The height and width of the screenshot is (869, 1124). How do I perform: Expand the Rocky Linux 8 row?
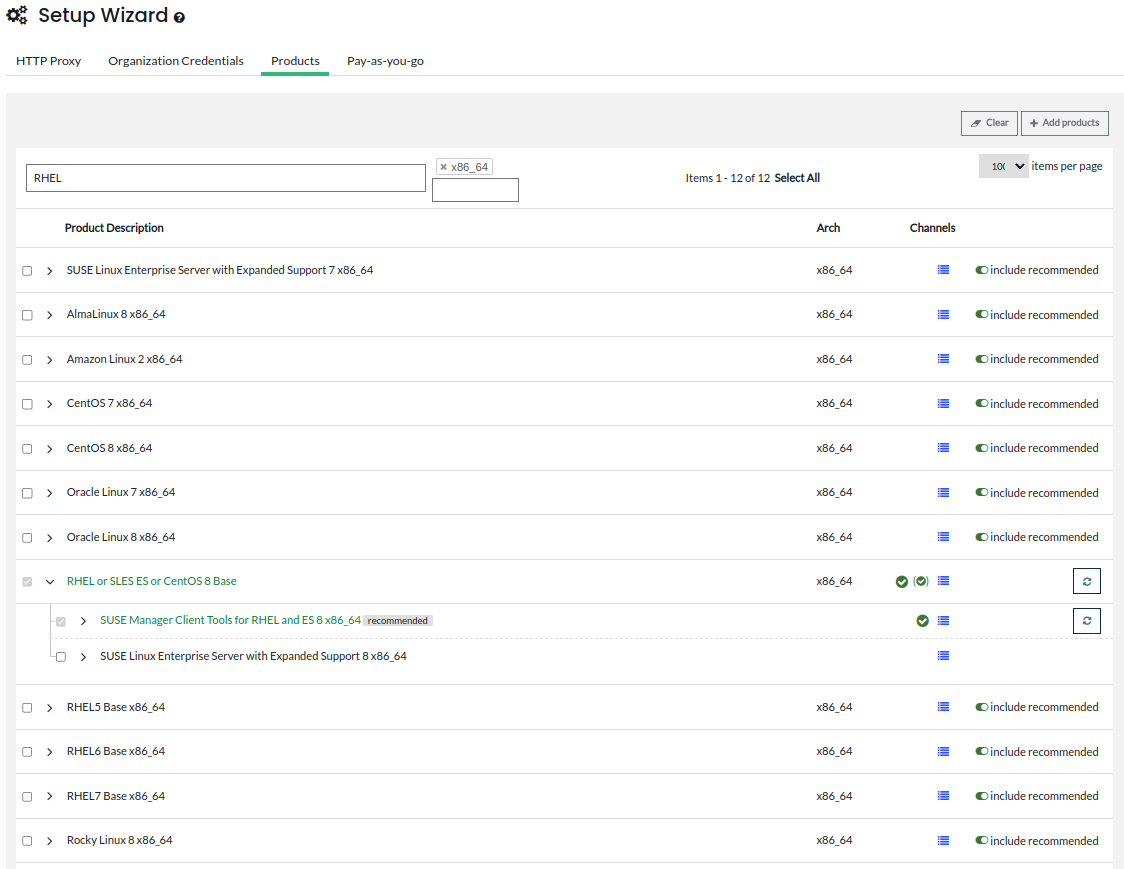pyautogui.click(x=49, y=840)
